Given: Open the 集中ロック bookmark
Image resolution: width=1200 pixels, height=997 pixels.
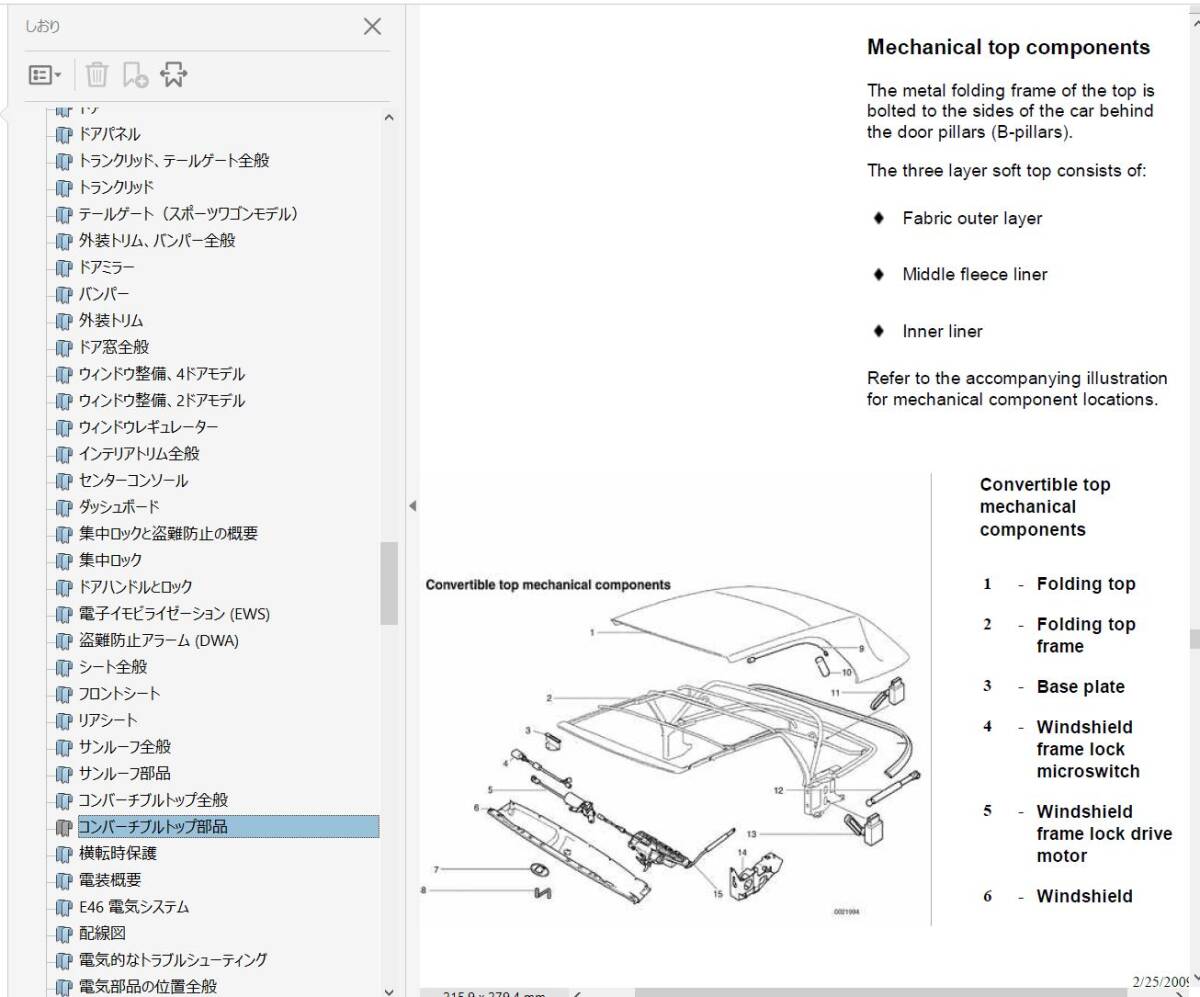Looking at the screenshot, I should click(111, 560).
